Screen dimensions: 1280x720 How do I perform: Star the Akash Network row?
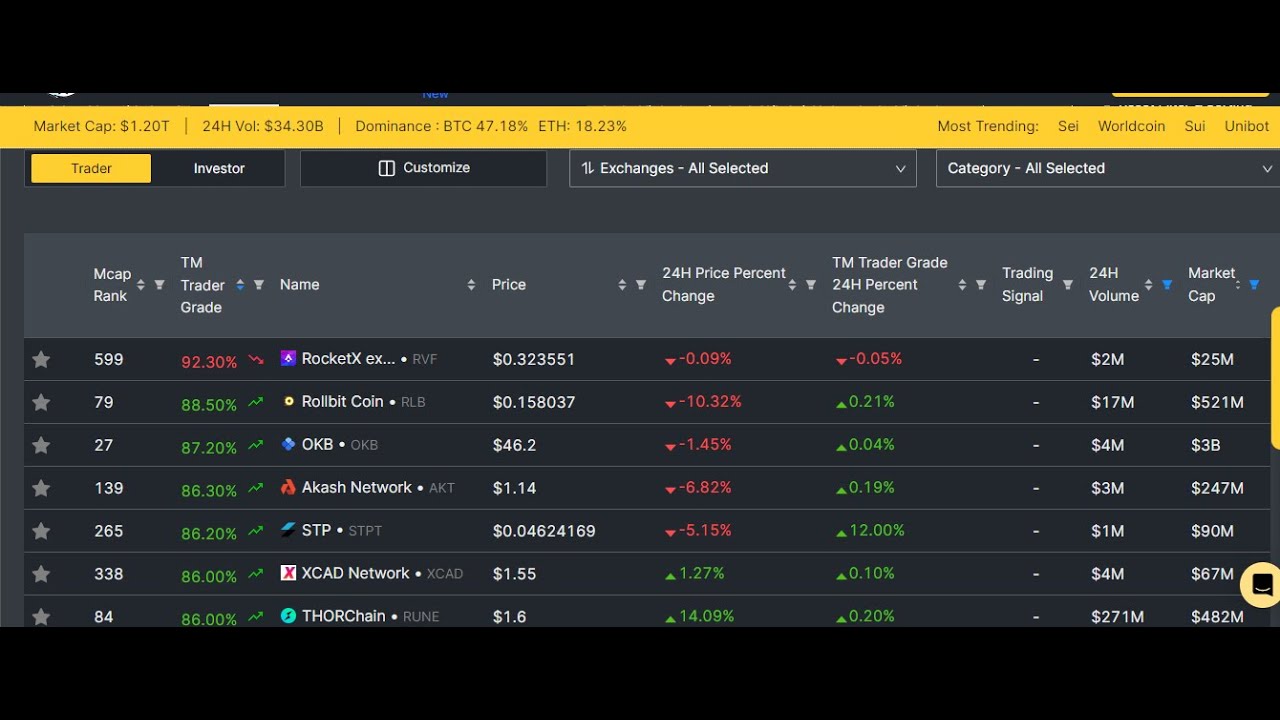point(41,488)
